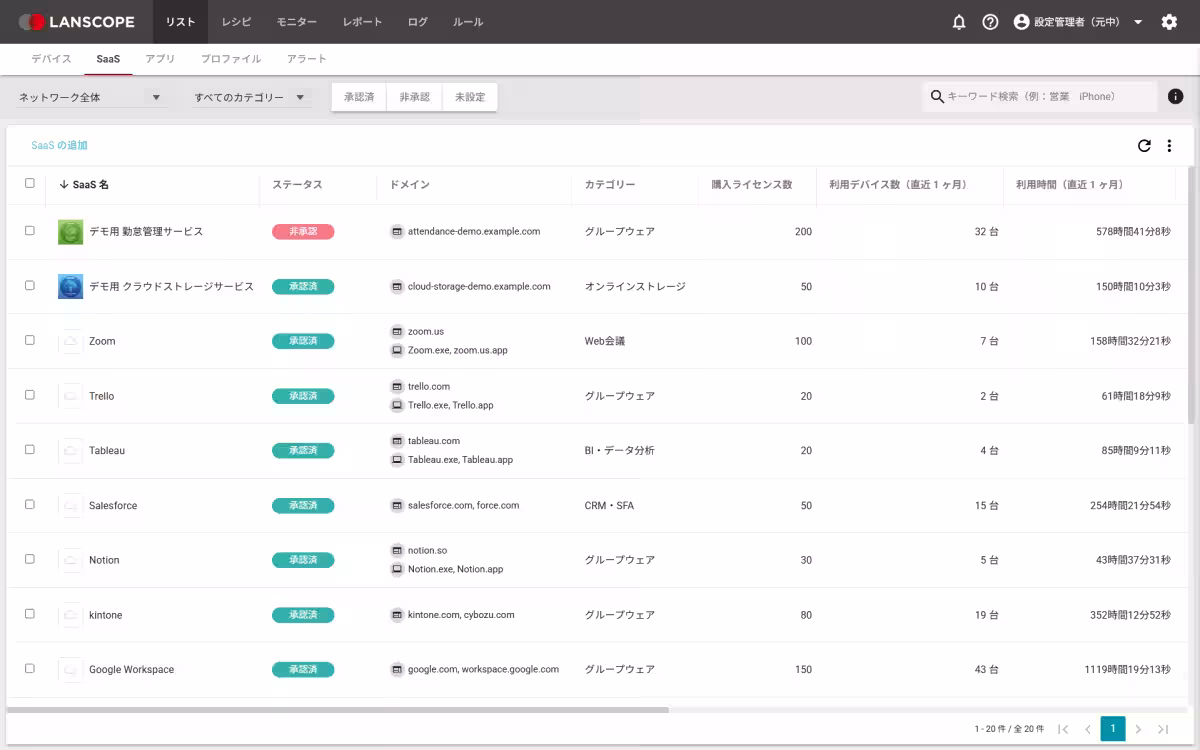Filter by 非承認 status button

pyautogui.click(x=414, y=97)
